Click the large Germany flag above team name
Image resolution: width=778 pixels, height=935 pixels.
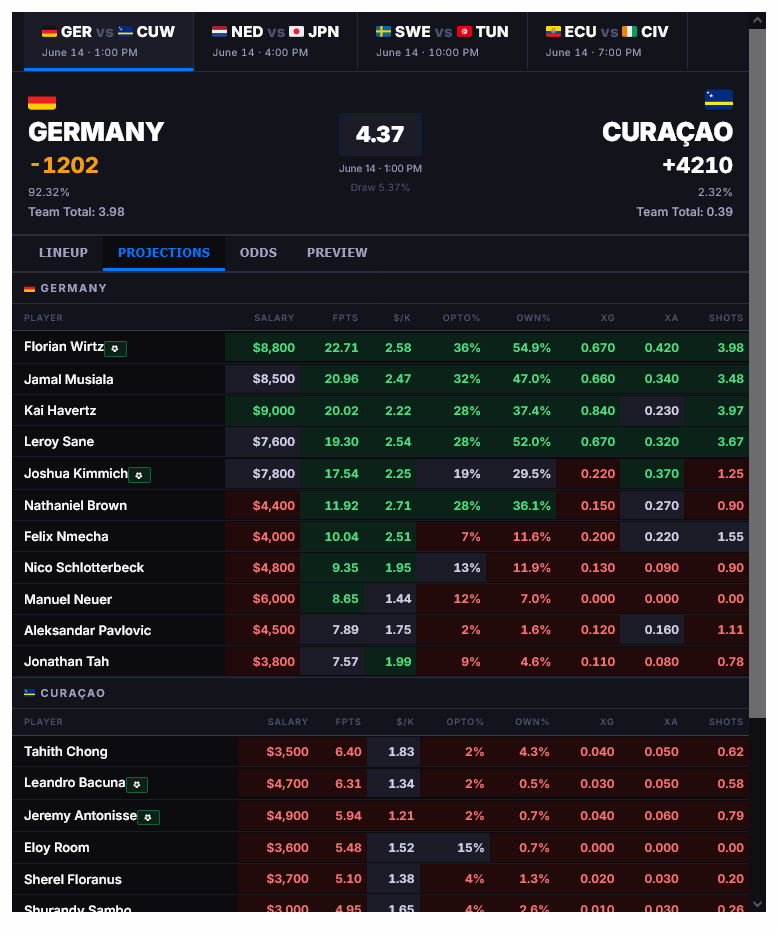(42, 103)
